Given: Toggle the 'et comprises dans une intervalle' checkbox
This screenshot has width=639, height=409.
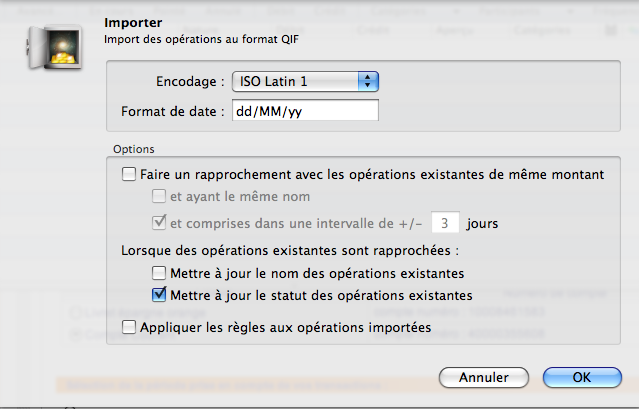Looking at the screenshot, I should [x=159, y=222].
